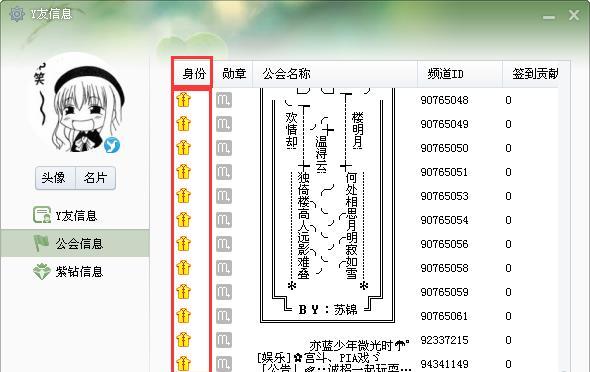Click the gray medal icon in row 90765054
Viewport: 590px width, 372px height.
click(x=224, y=220)
